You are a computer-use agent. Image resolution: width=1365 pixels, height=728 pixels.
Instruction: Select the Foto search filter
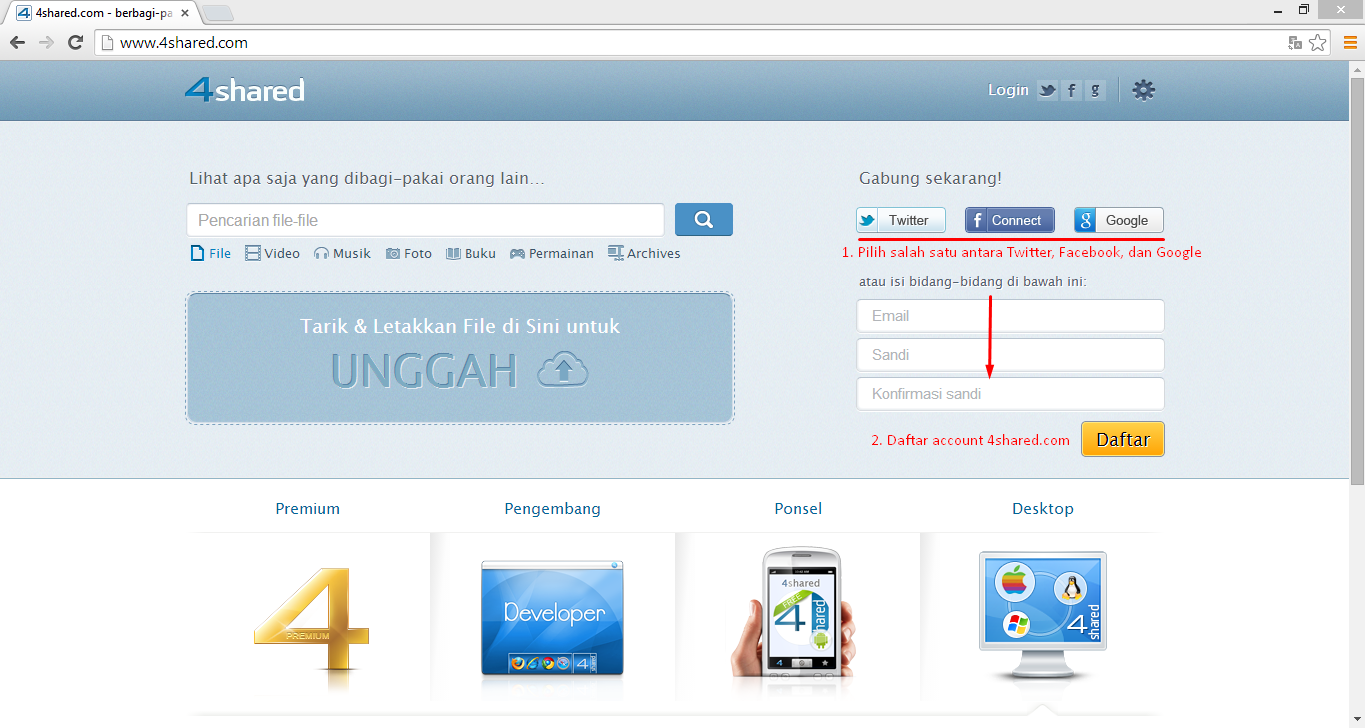pos(409,254)
